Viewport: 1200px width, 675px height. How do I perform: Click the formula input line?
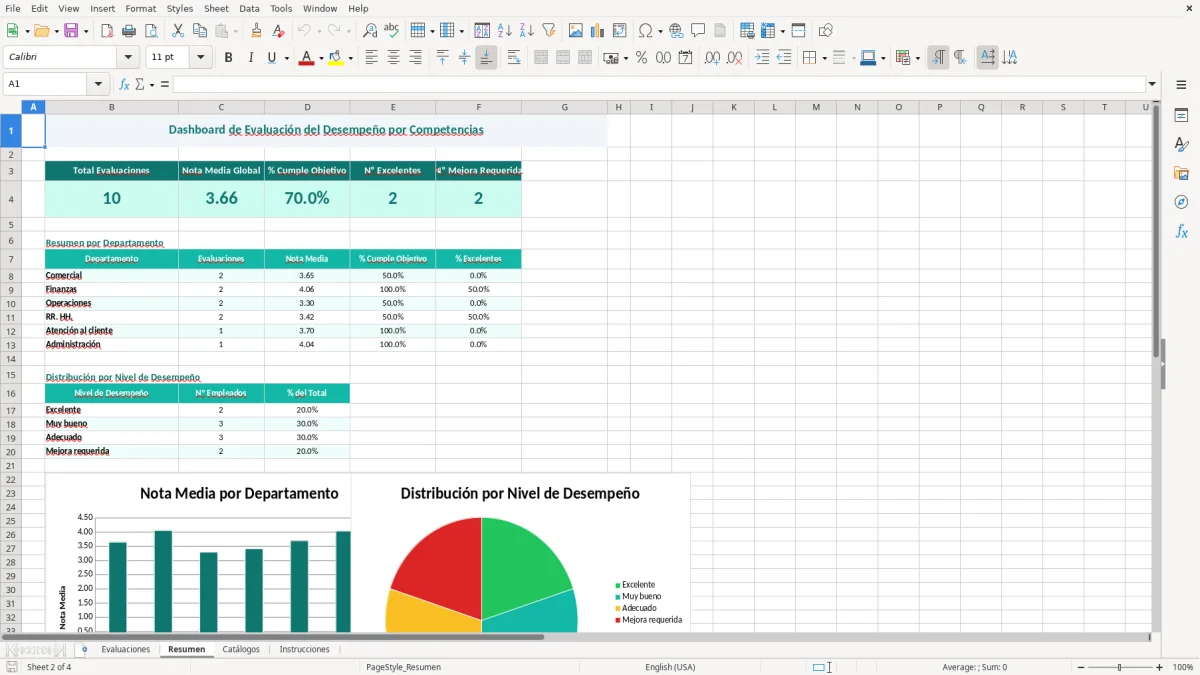pos(659,84)
